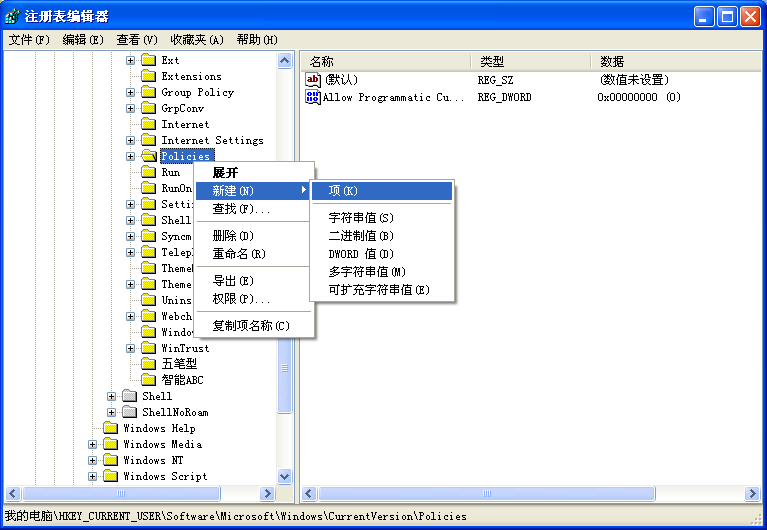This screenshot has height=530, width=767.
Task: Choose 查找(F)... in the context menu
Action: coord(253,209)
